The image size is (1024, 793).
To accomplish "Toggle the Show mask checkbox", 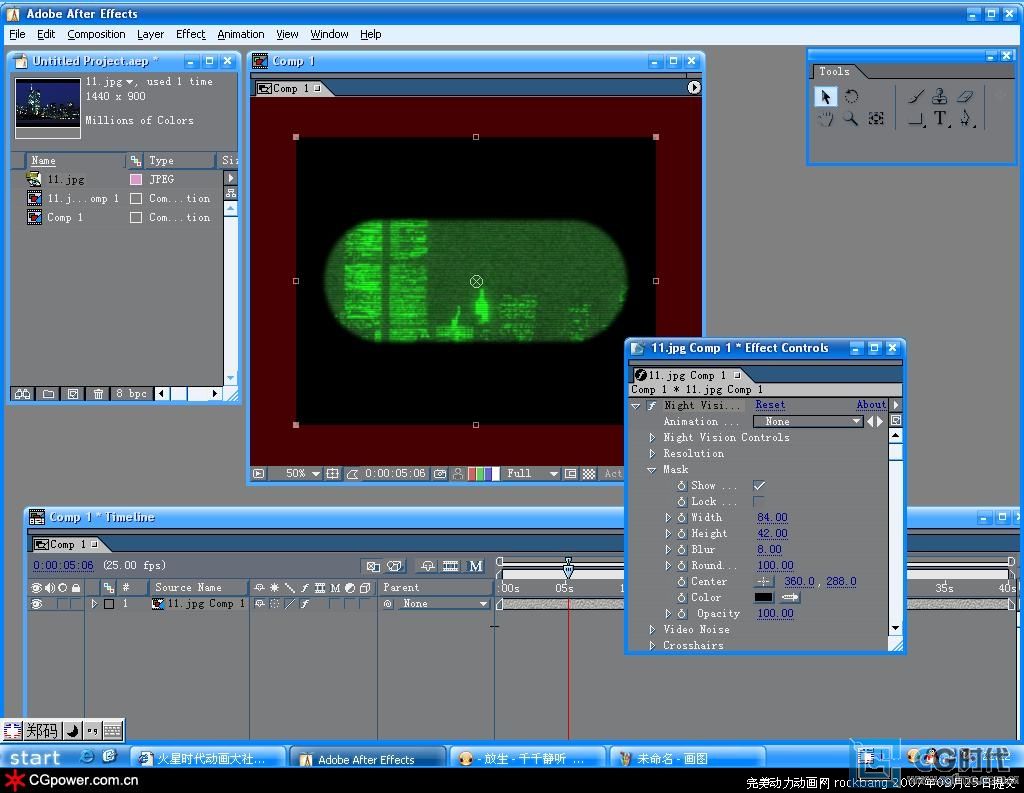I will [759, 485].
